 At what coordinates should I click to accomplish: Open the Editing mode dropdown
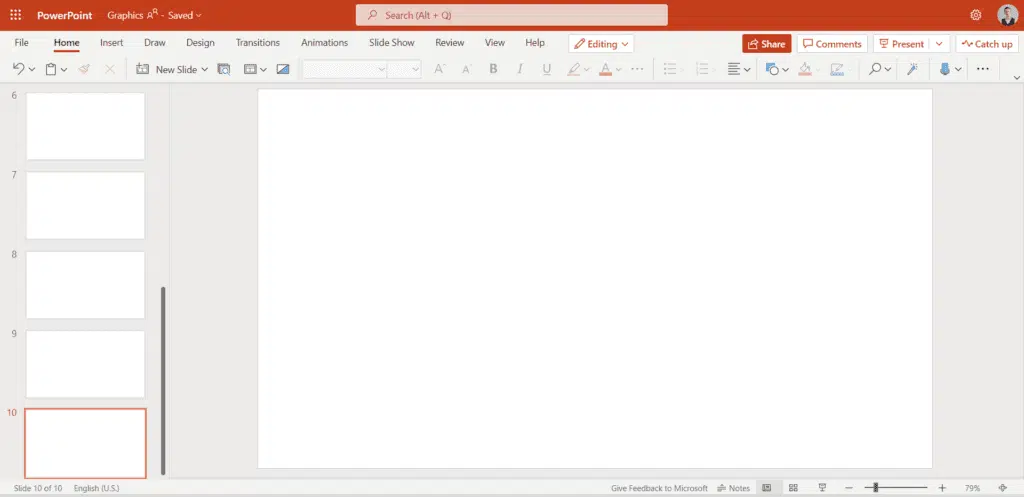(x=601, y=44)
